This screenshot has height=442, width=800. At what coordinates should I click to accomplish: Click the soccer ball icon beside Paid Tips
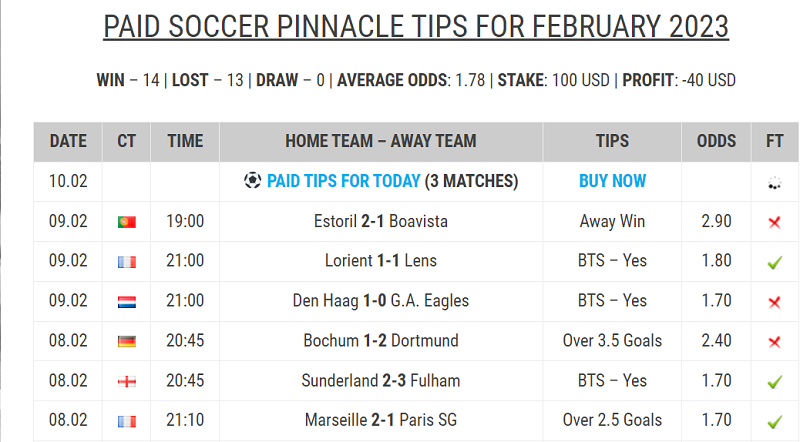pyautogui.click(x=252, y=181)
